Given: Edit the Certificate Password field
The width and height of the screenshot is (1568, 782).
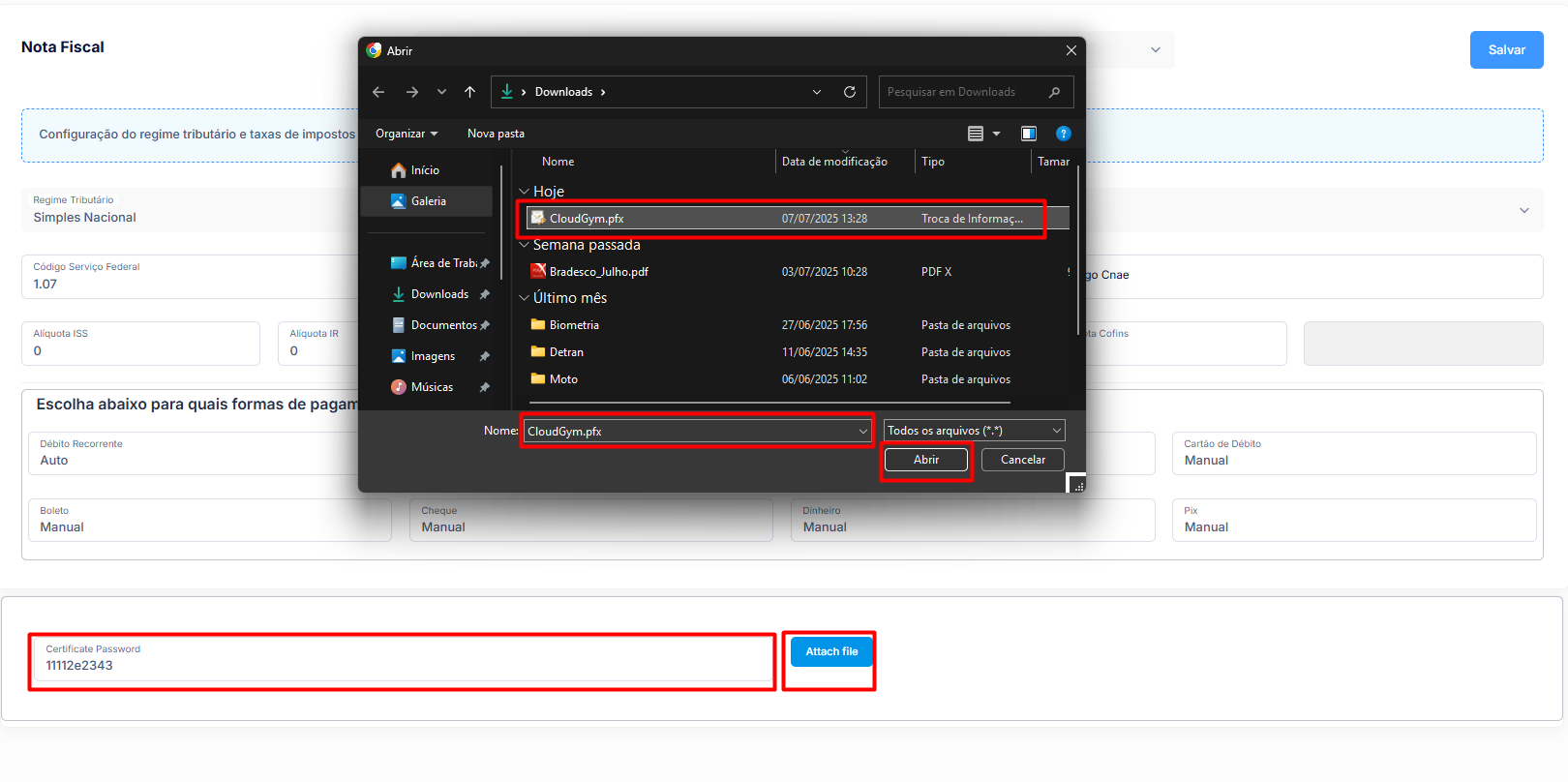Looking at the screenshot, I should tap(402, 658).
